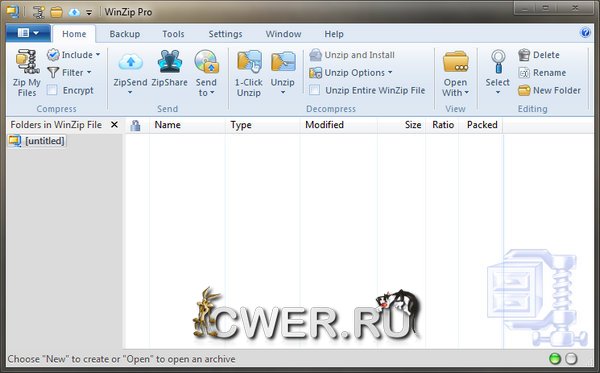Click the lock encryption column icon

coord(135,125)
